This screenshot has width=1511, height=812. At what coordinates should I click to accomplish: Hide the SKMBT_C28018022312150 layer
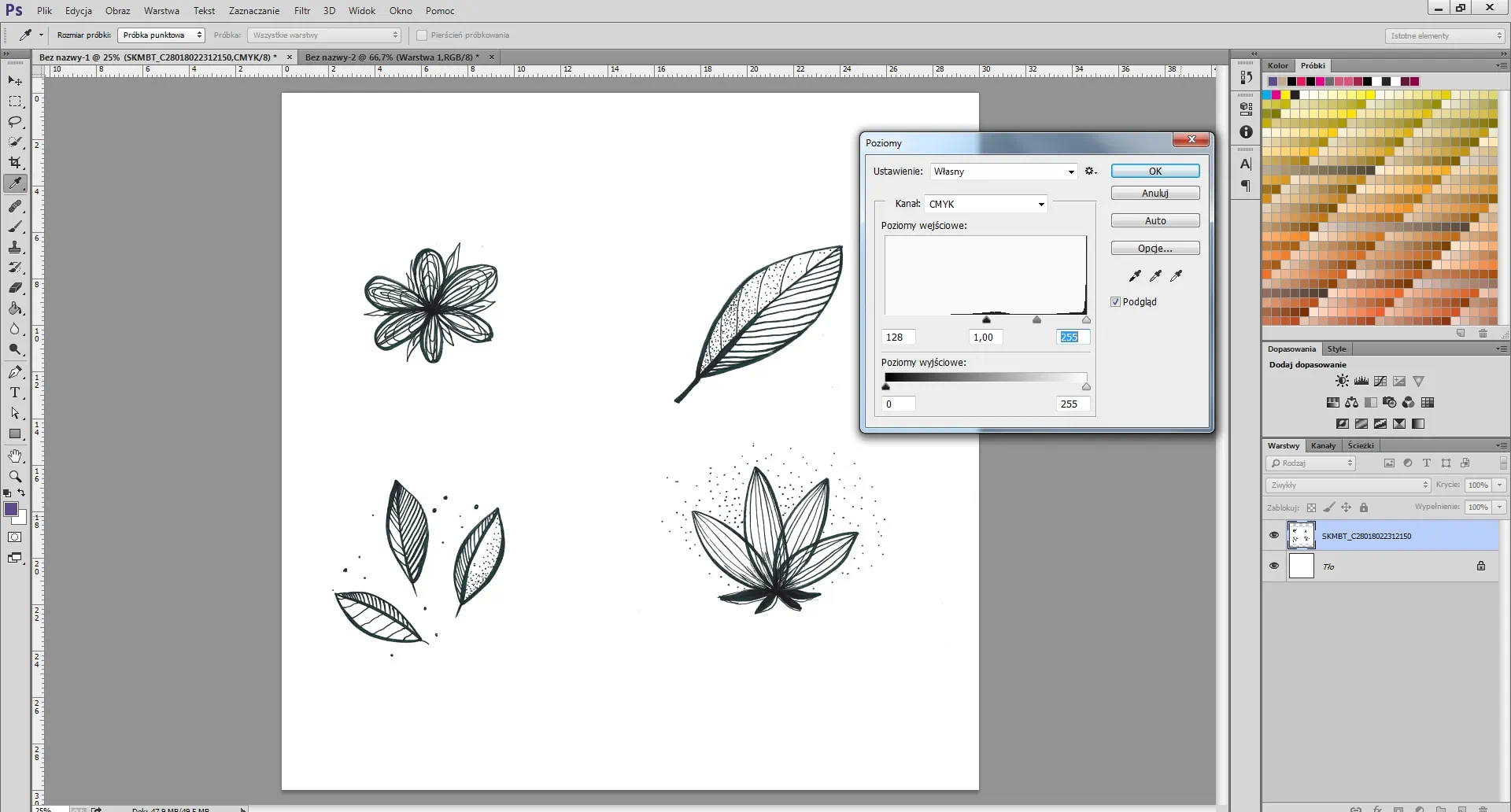coord(1274,536)
